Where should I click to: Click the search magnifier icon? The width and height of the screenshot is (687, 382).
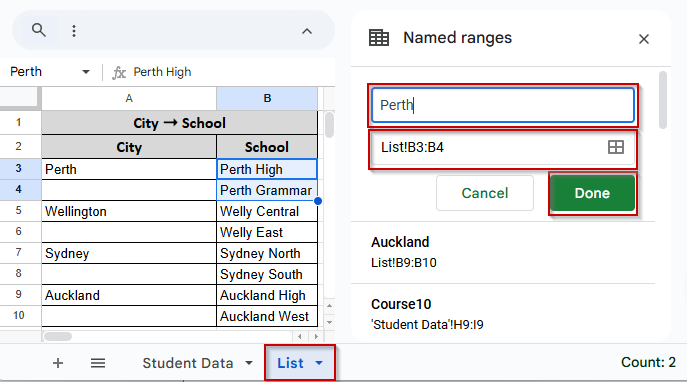coord(39,30)
